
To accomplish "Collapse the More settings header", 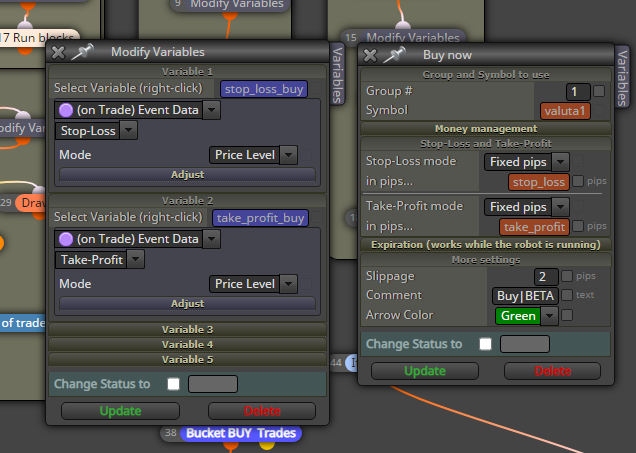I will point(486,260).
